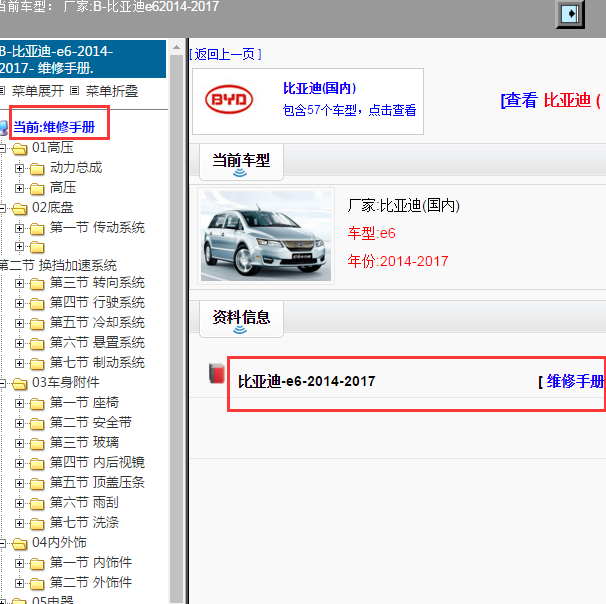606x604 pixels.
Task: Click folder icon beside 第一节 座椅
Action: (x=37, y=404)
